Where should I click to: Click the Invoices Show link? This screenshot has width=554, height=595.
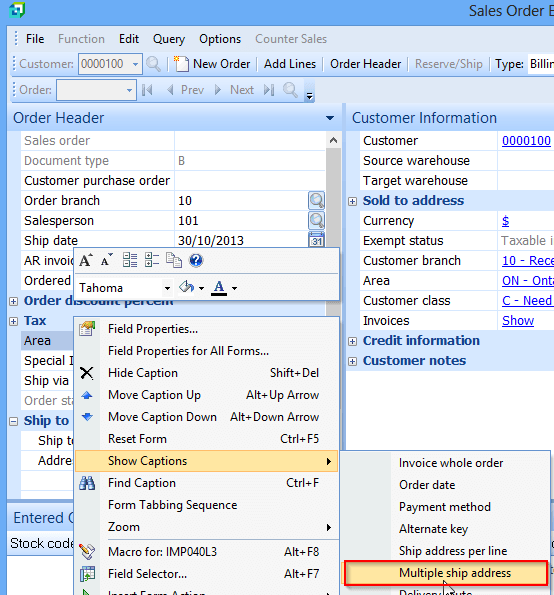[518, 321]
